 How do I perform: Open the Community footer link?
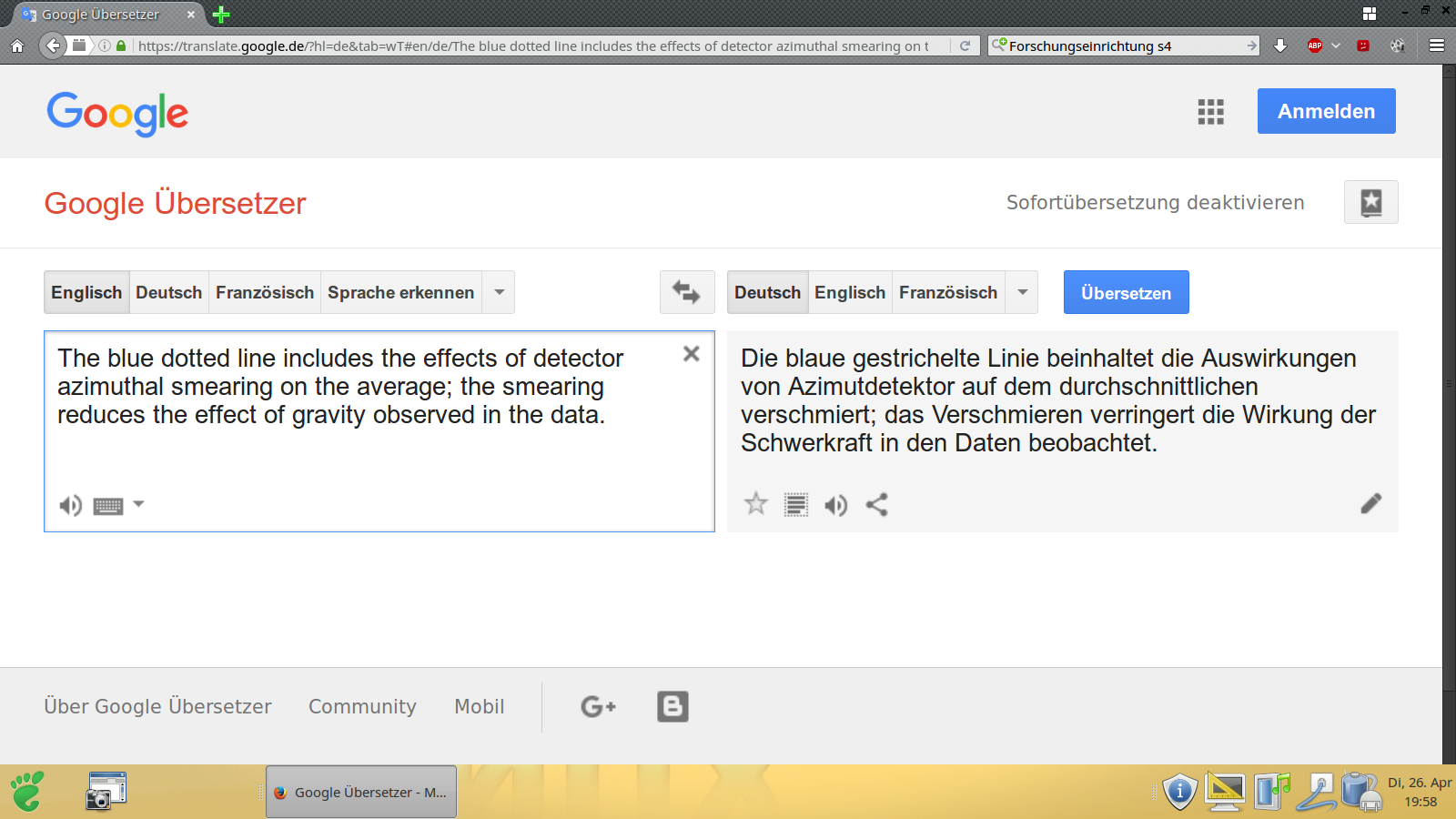362,706
